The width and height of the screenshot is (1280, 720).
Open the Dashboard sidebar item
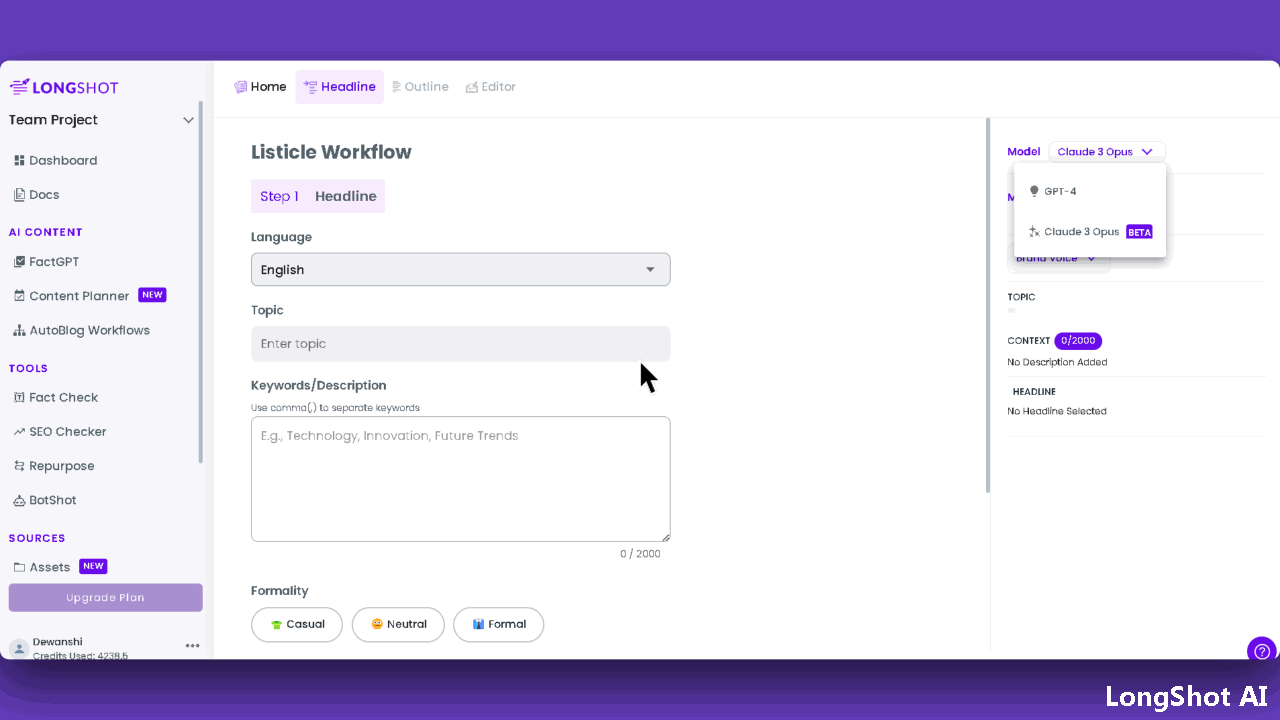point(55,160)
